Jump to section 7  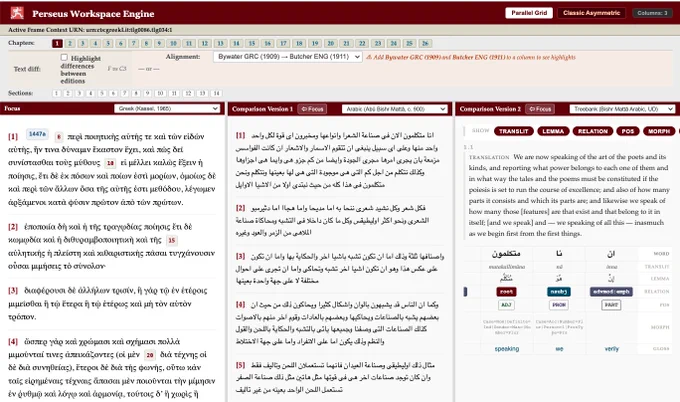tap(124, 93)
